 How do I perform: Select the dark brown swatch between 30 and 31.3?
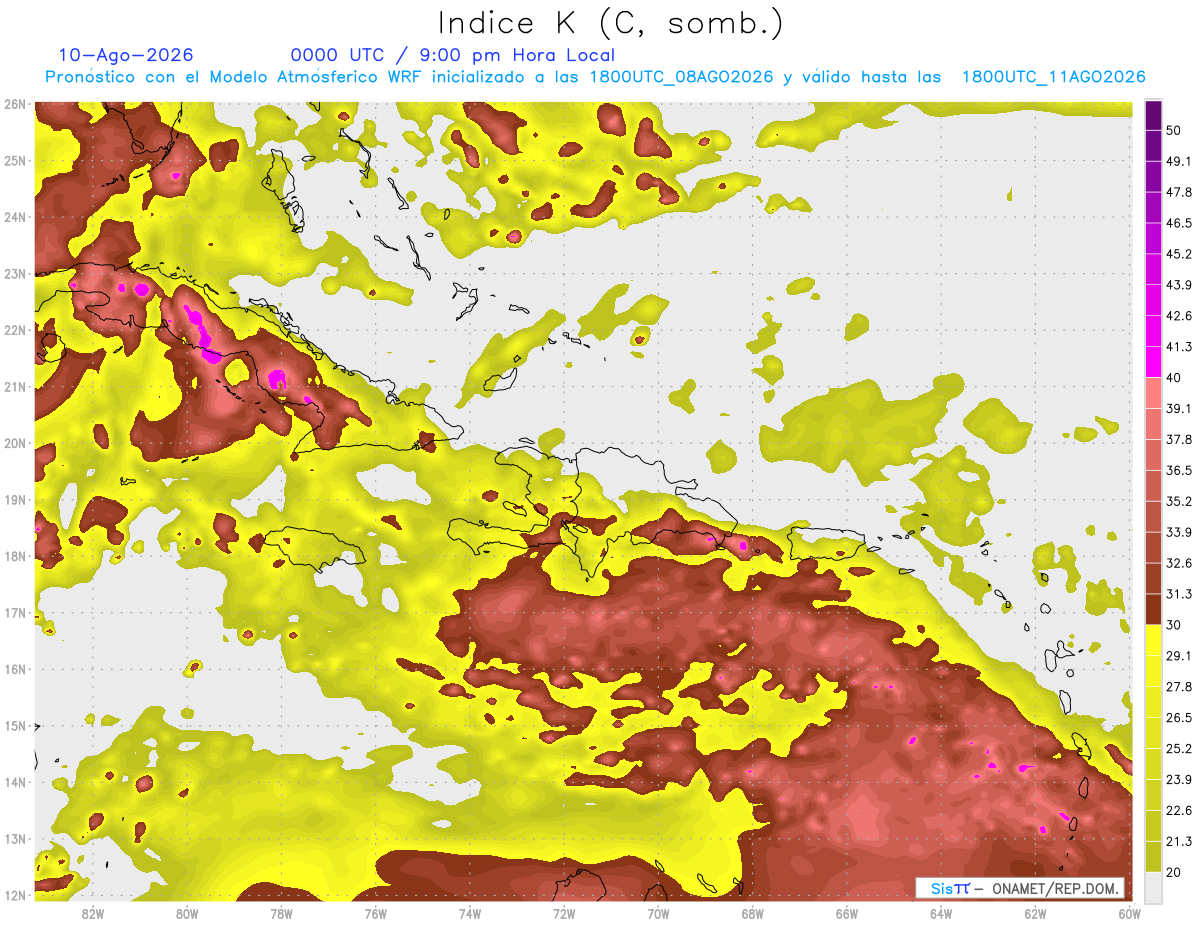pyautogui.click(x=1153, y=610)
